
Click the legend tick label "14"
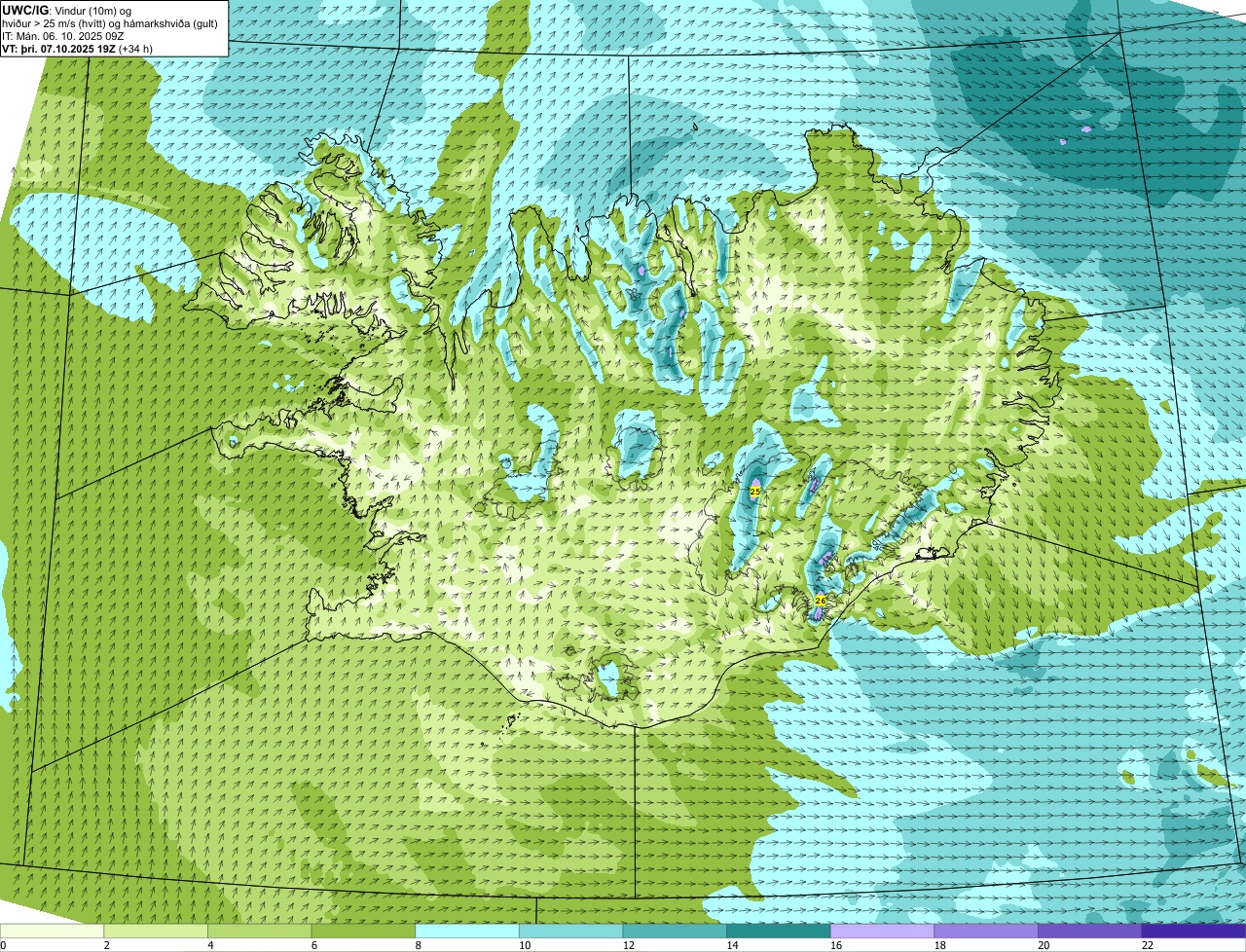tap(733, 945)
